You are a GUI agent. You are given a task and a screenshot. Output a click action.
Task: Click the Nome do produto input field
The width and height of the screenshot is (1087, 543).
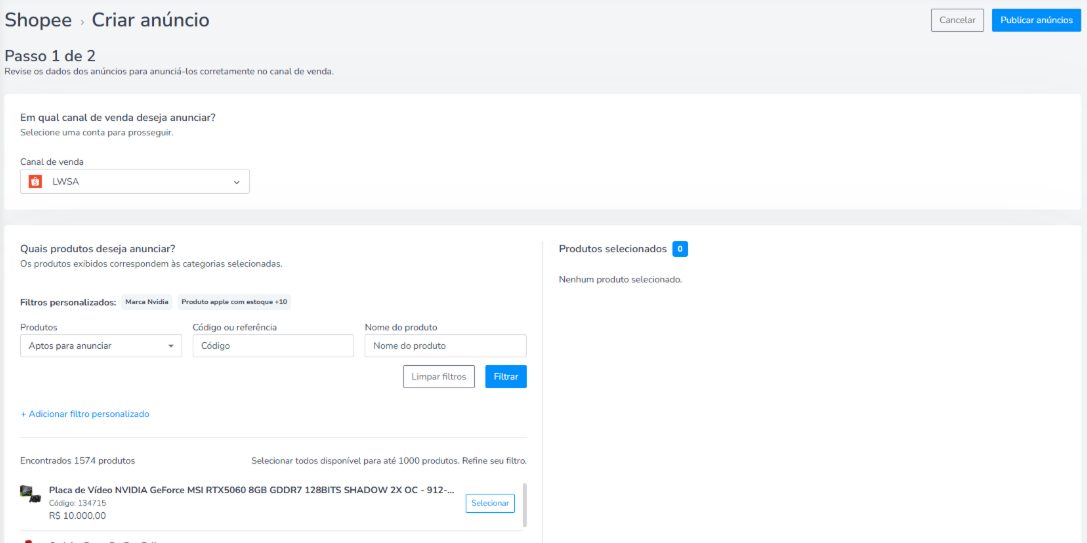pyautogui.click(x=445, y=345)
